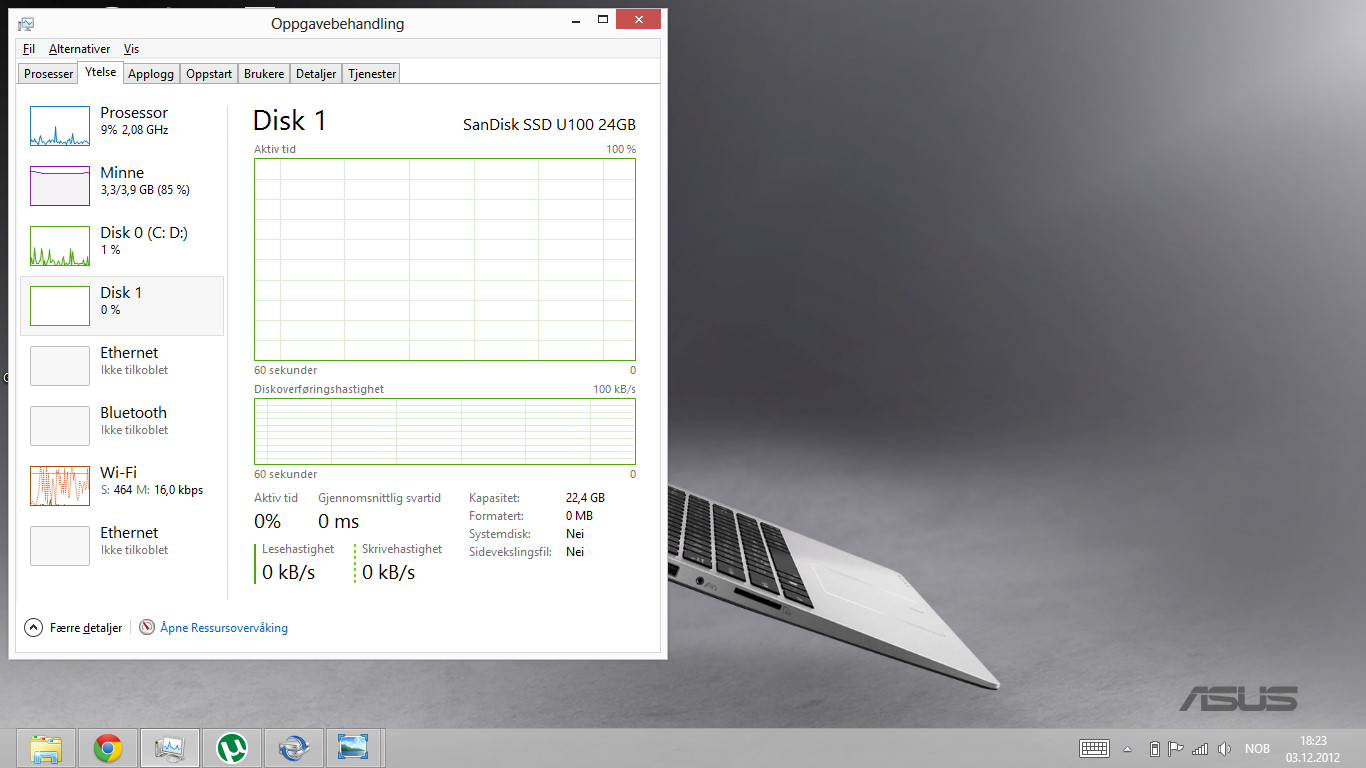Select the Ytelse tab
This screenshot has height=768, width=1366.
[100, 72]
